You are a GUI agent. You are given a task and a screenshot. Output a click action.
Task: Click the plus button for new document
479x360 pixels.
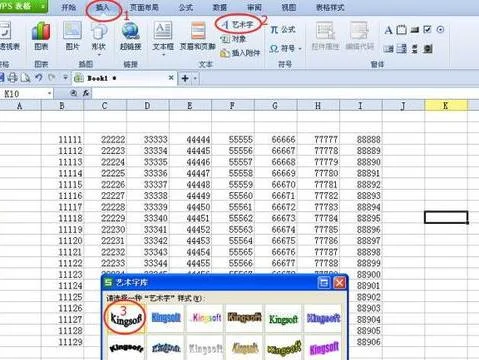click(x=185, y=79)
